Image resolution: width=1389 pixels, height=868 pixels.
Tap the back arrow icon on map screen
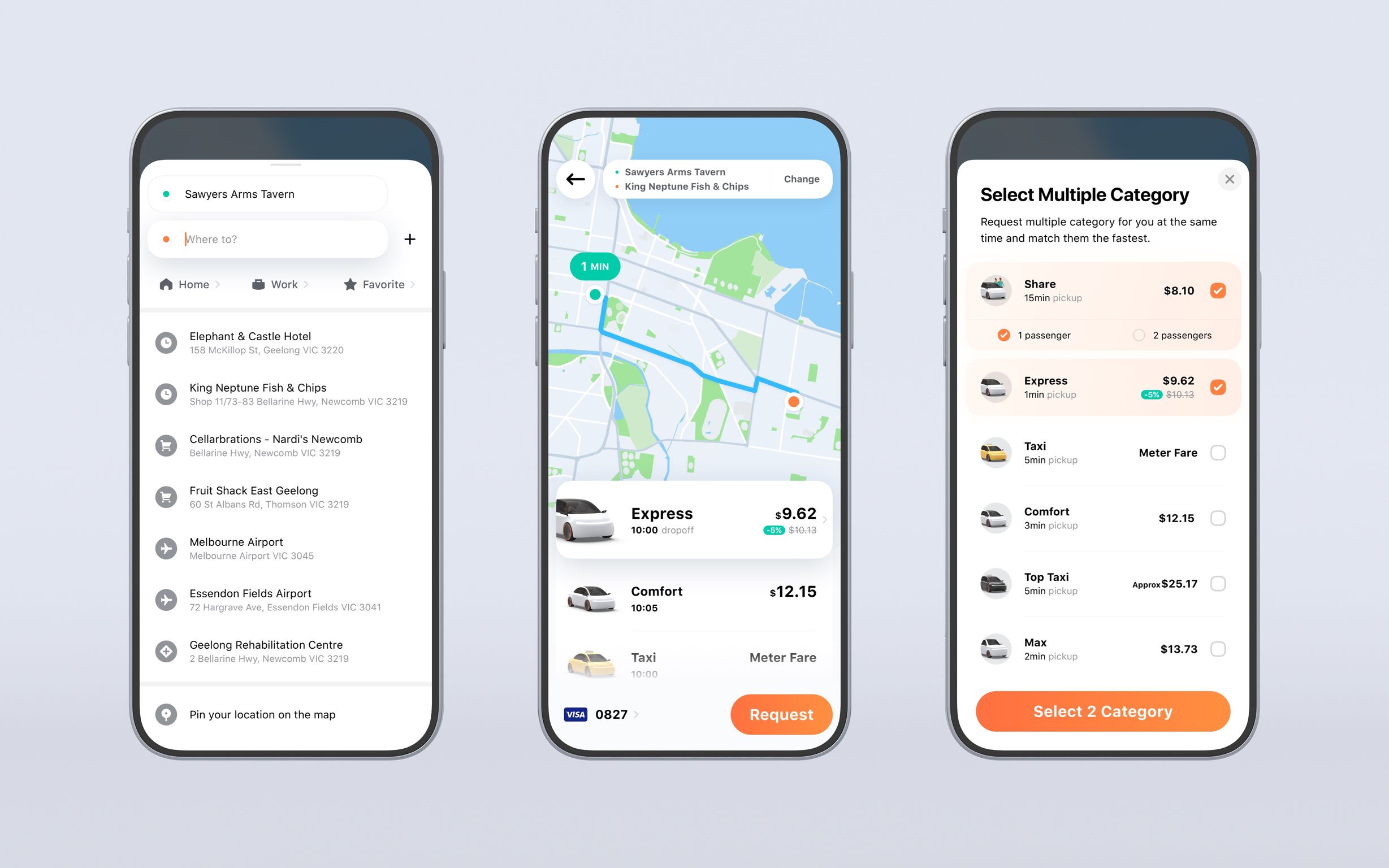coord(577,180)
